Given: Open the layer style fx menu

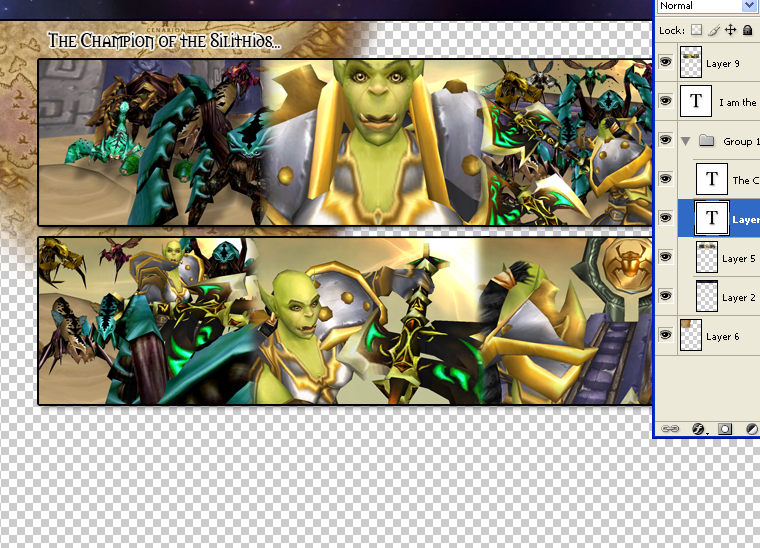Looking at the screenshot, I should pyautogui.click(x=698, y=428).
